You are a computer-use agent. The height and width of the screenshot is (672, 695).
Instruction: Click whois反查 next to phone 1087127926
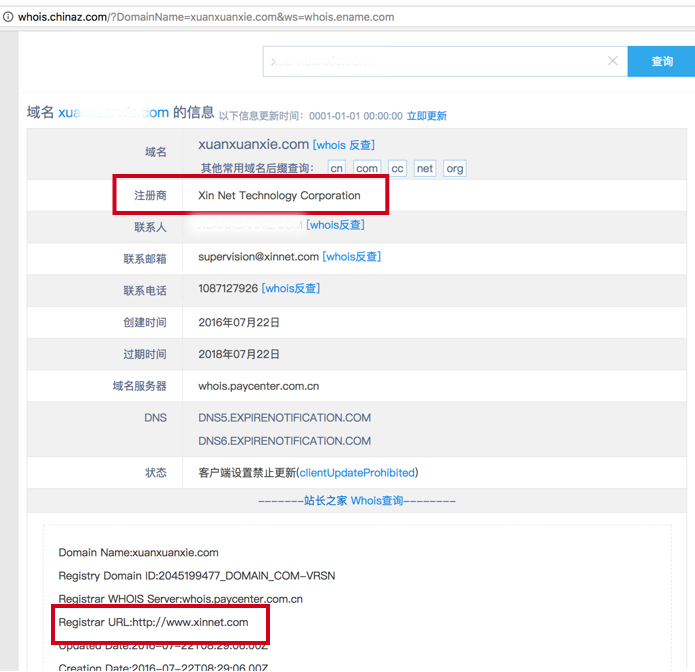290,289
